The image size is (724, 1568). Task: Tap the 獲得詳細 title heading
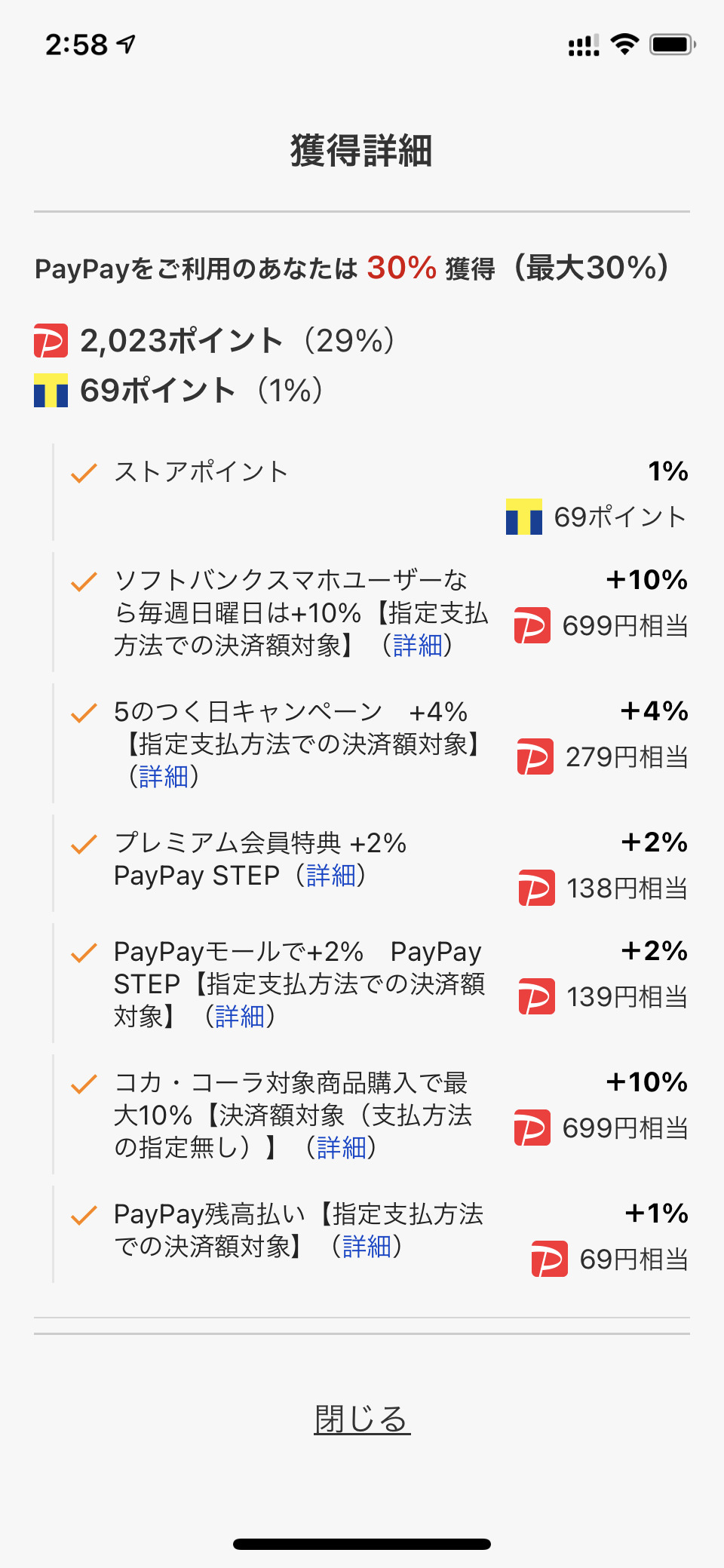pos(362,150)
